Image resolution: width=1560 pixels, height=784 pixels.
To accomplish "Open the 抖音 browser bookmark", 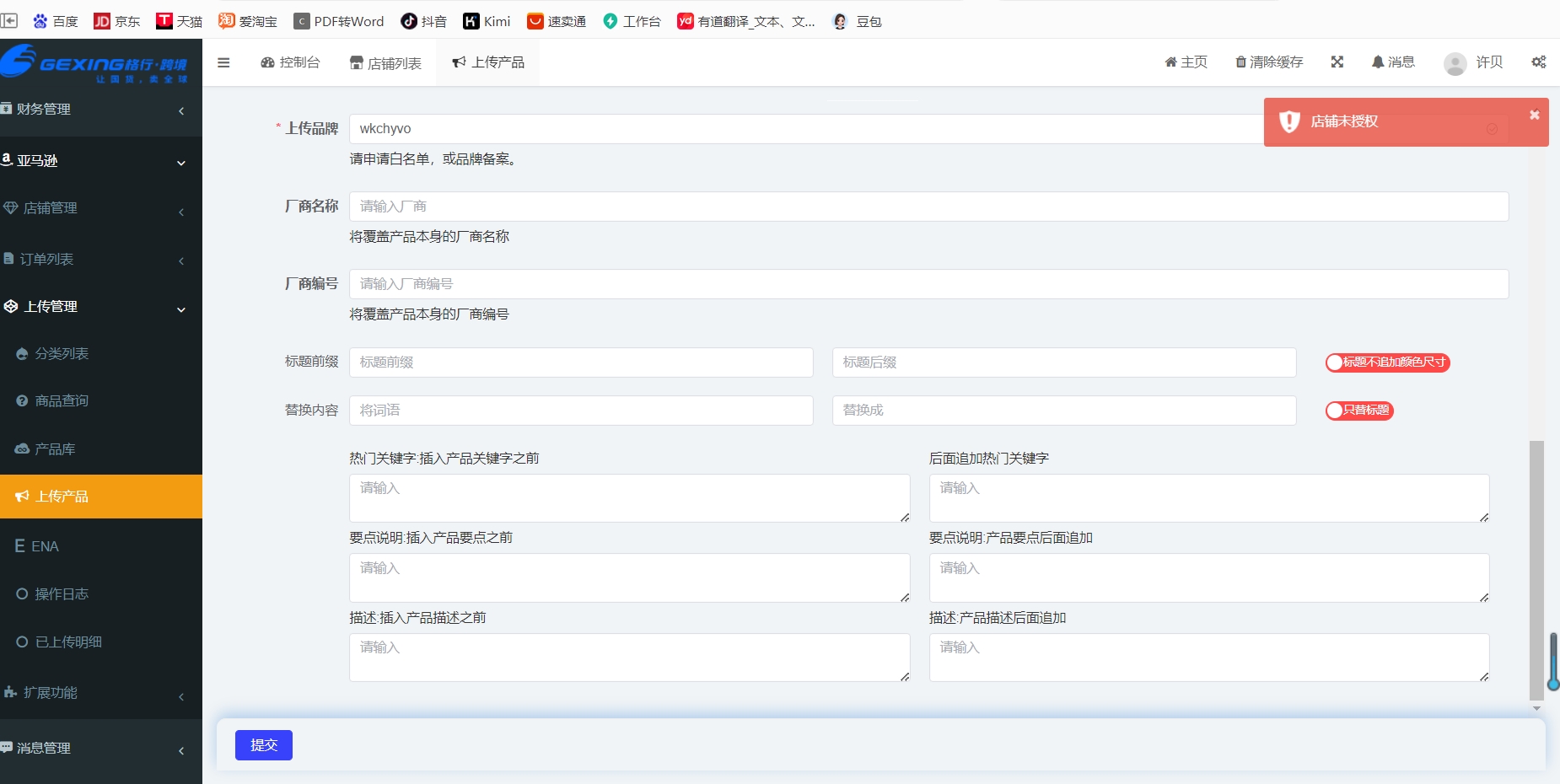I will 424,21.
